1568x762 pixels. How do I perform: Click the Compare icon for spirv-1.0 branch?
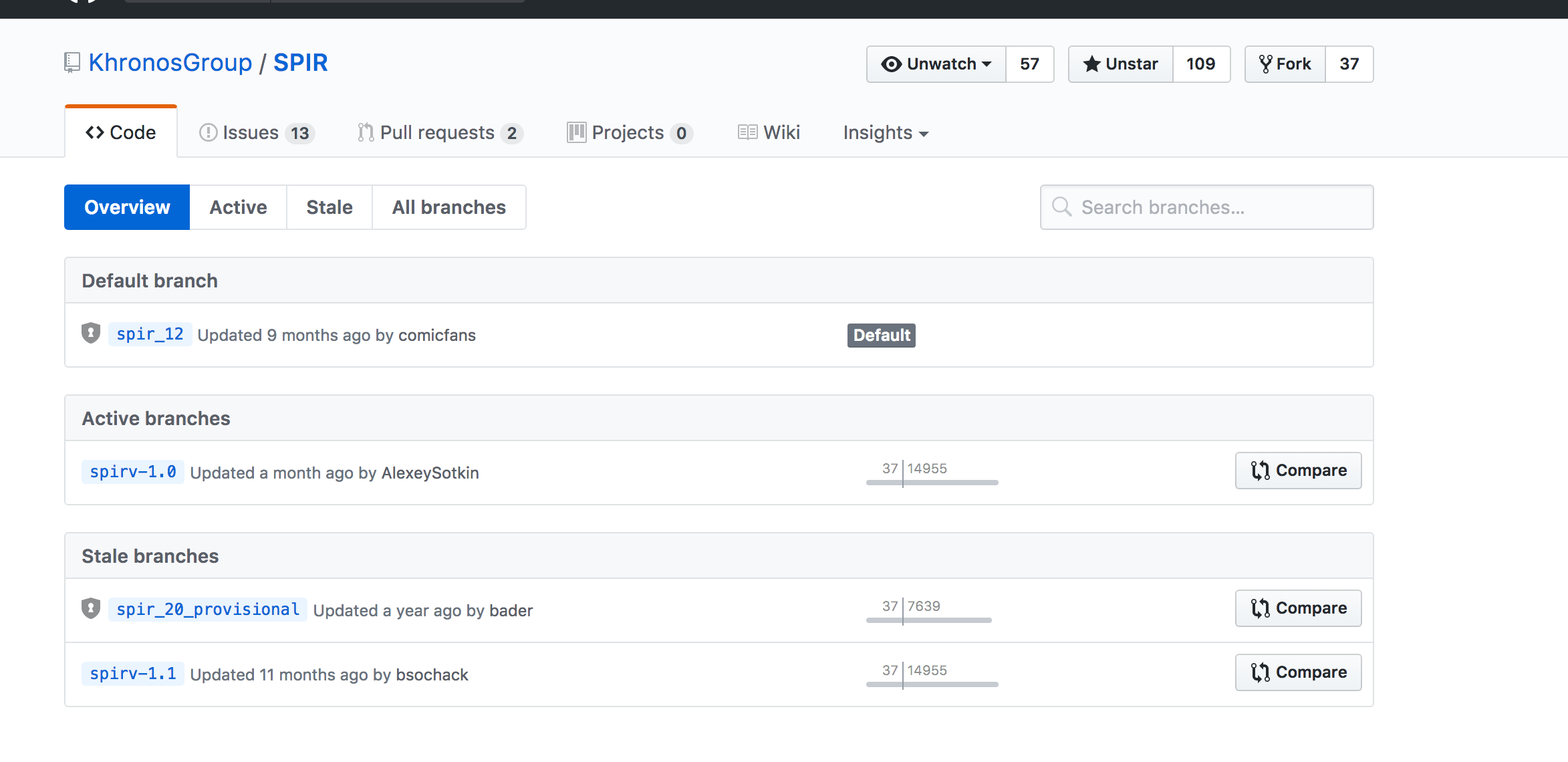[1261, 471]
